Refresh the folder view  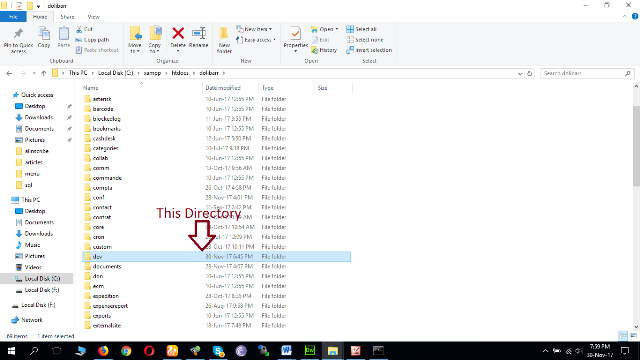pos(529,73)
